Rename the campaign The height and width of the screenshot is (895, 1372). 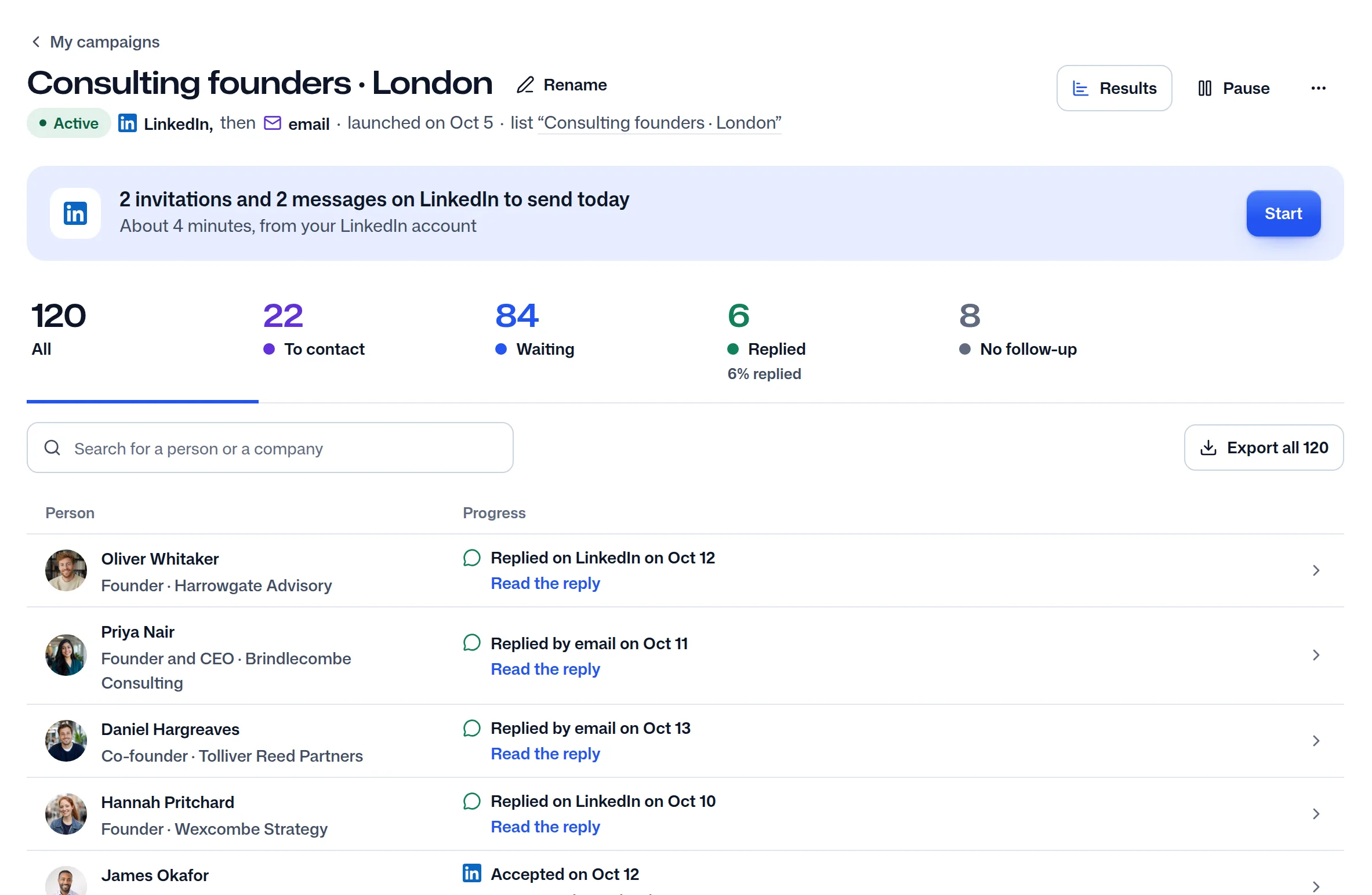pyautogui.click(x=561, y=85)
